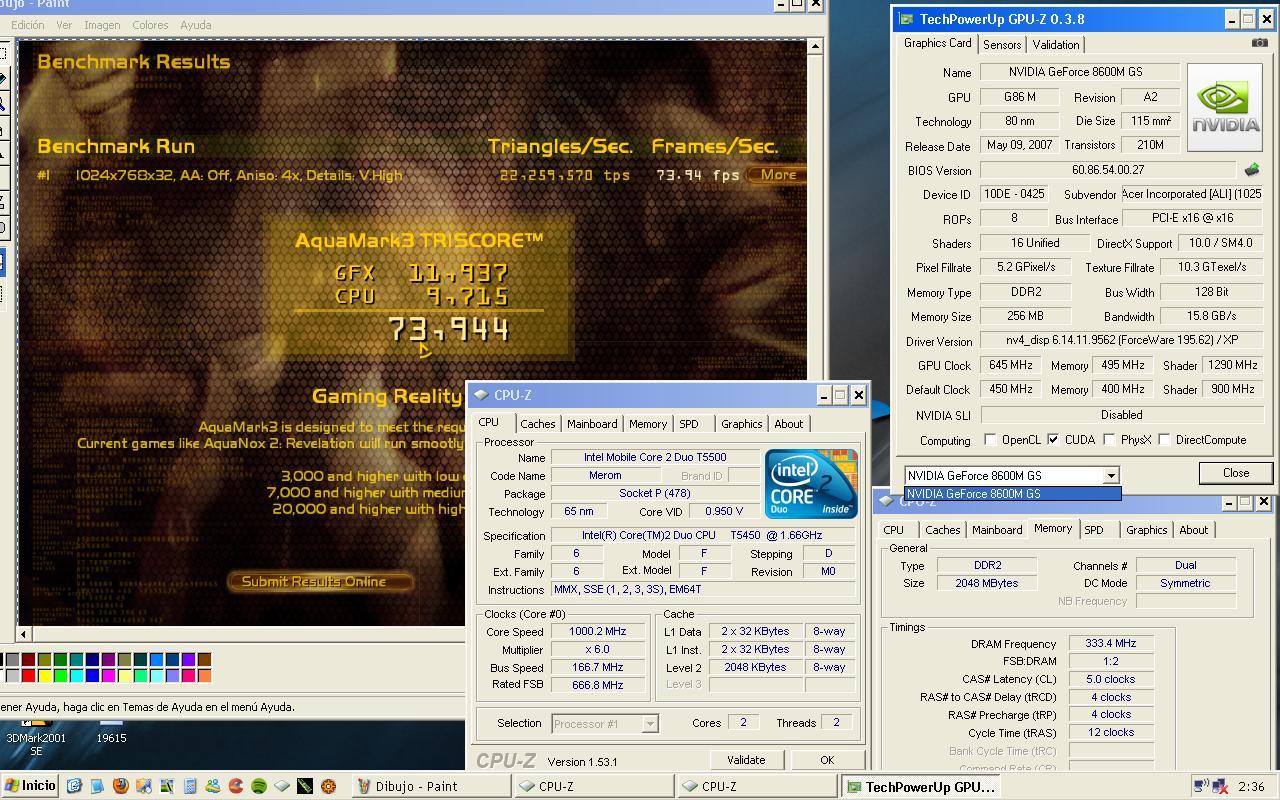Click the Close button in GPU-Z

[x=1236, y=473]
